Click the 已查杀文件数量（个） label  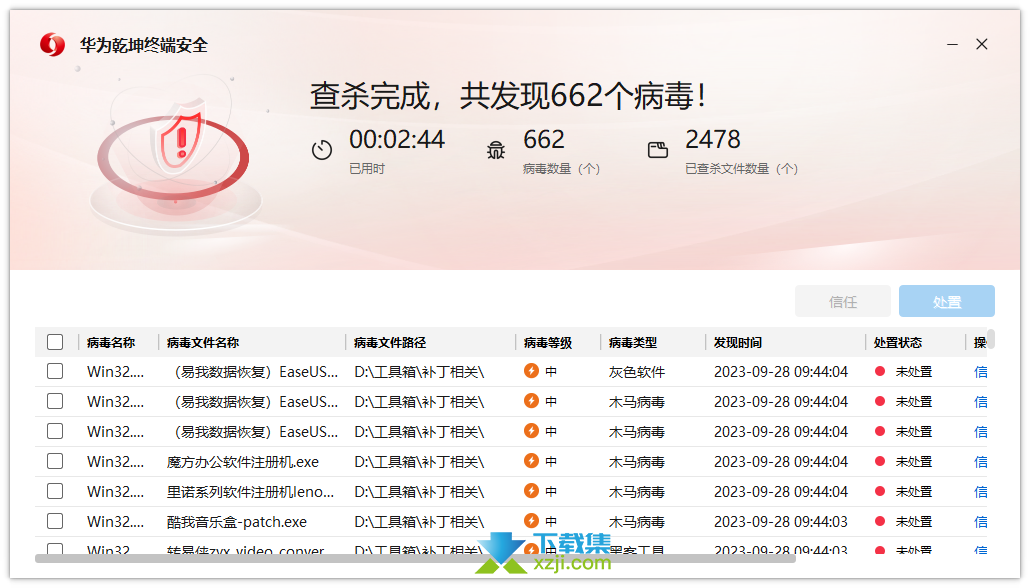click(x=742, y=169)
